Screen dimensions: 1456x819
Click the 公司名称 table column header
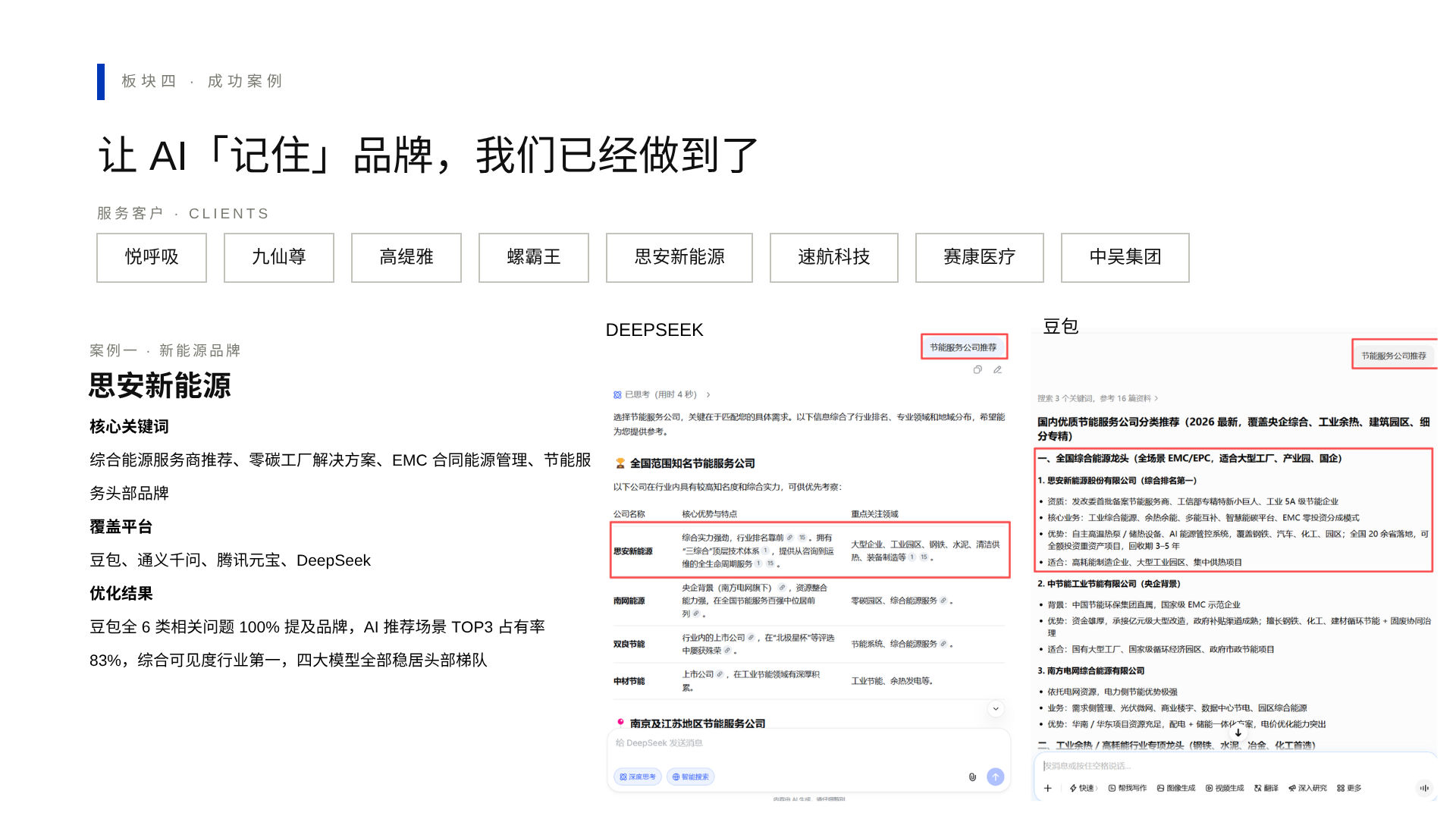(629, 514)
